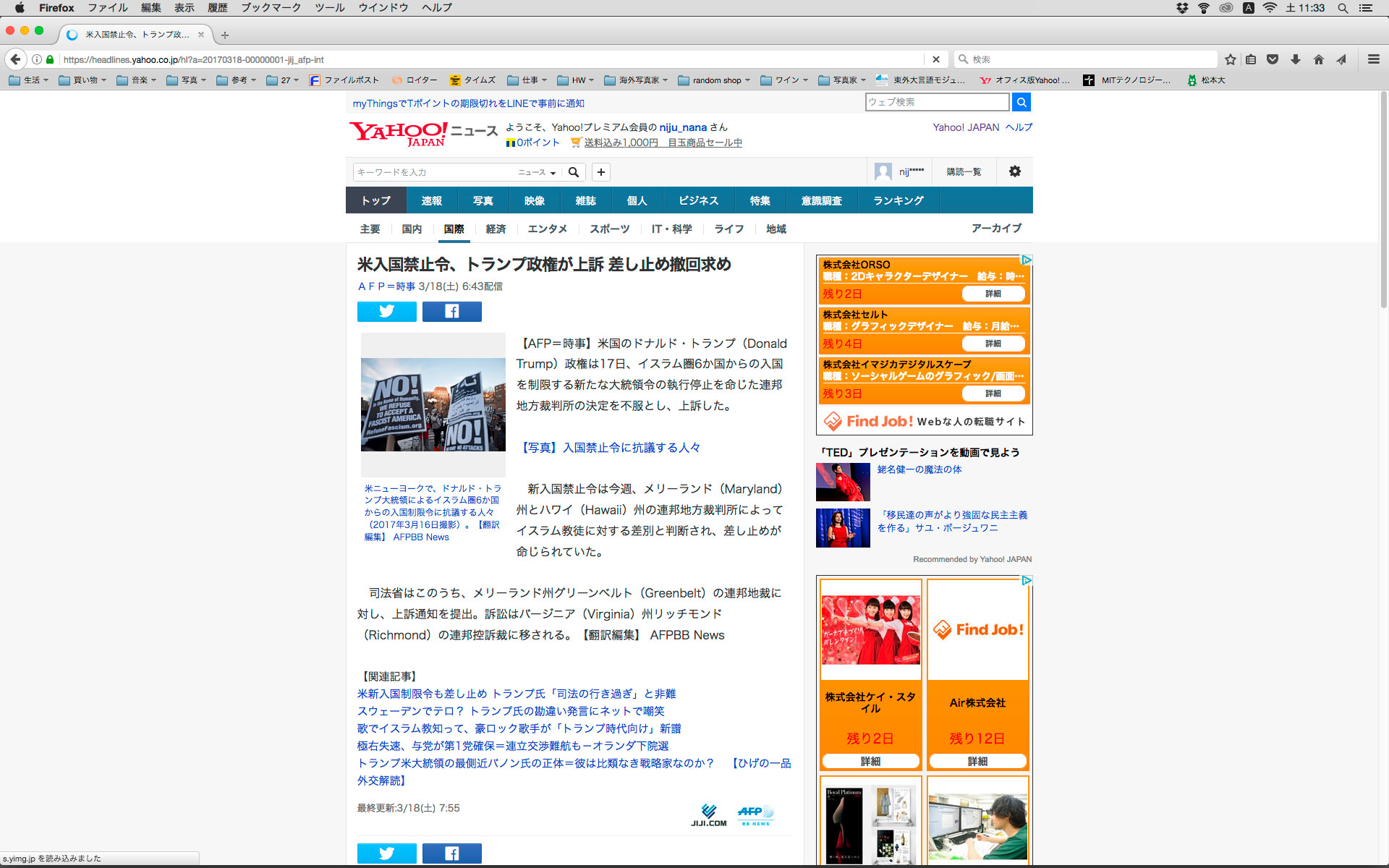Click the 購読一覧 button
Viewport: 1389px width, 868px height.
click(x=964, y=171)
